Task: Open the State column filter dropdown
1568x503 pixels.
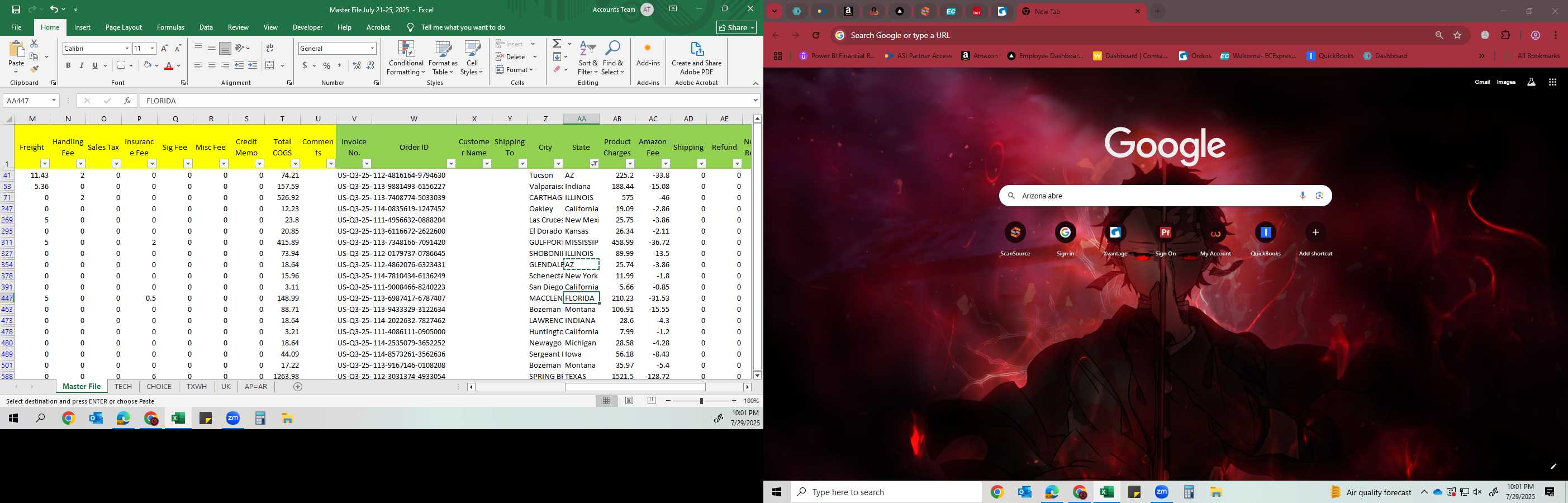Action: 594,163
